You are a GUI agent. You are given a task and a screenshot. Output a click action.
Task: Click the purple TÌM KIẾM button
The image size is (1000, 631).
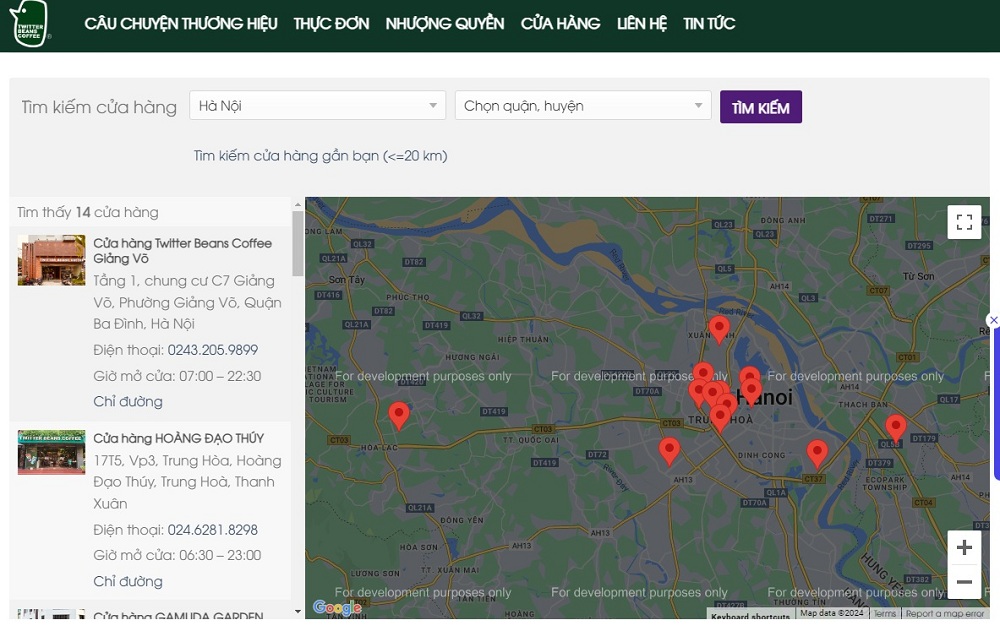pyautogui.click(x=761, y=107)
